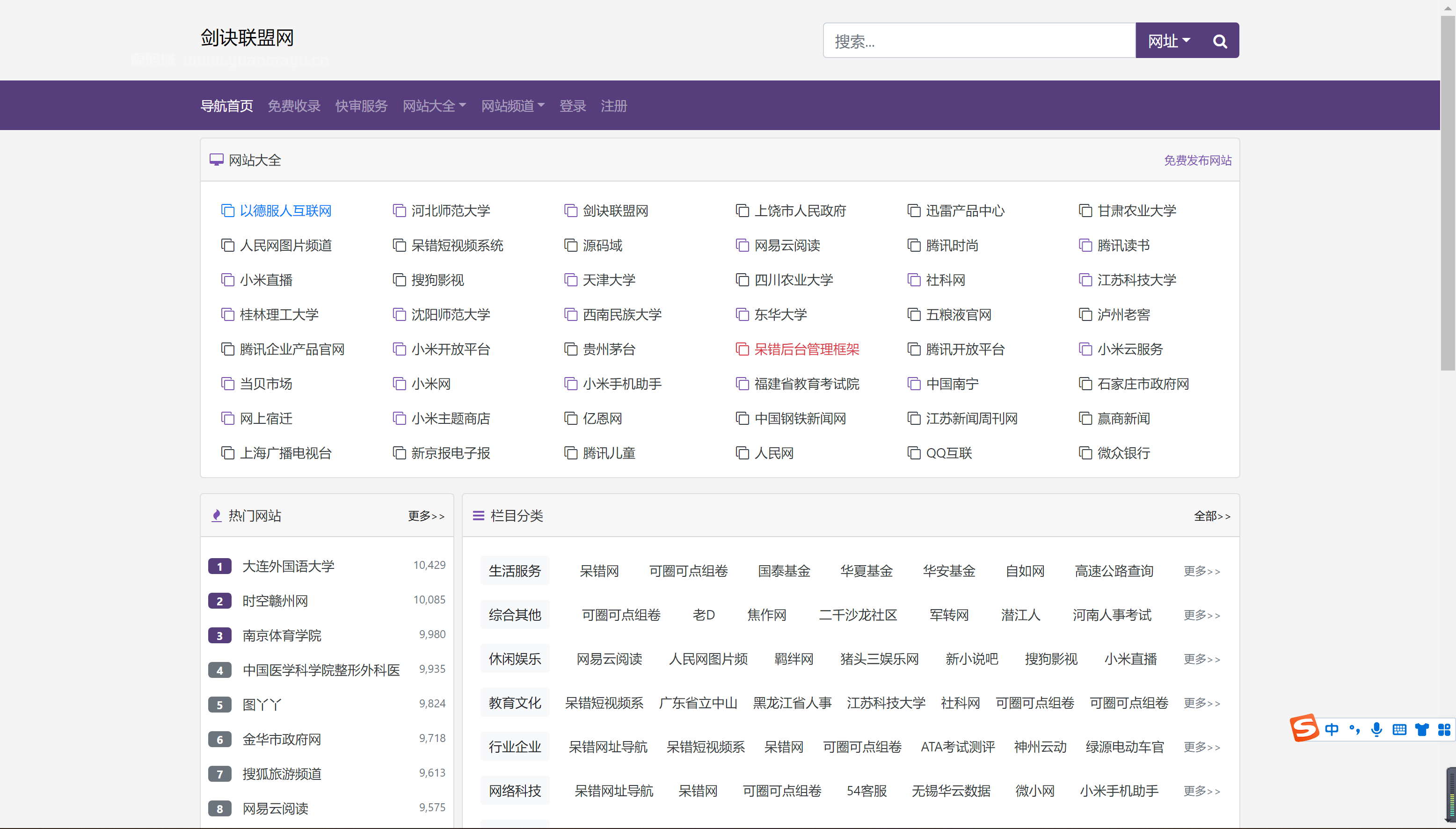Open 登录 in the navigation bar
This screenshot has height=829, width=1456.
pyautogui.click(x=572, y=106)
